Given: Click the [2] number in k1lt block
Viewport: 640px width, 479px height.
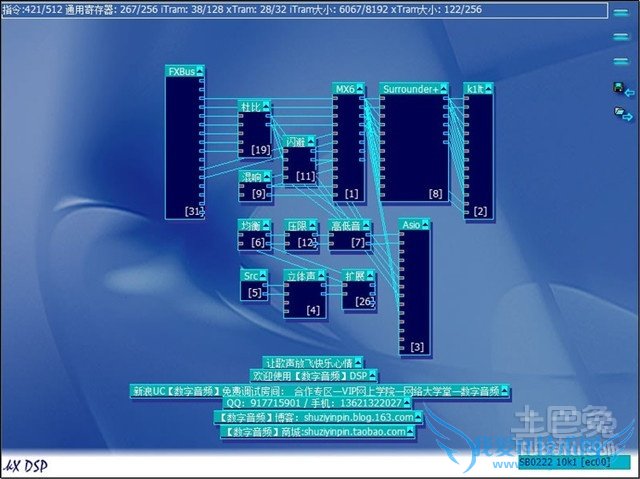Looking at the screenshot, I should [480, 211].
